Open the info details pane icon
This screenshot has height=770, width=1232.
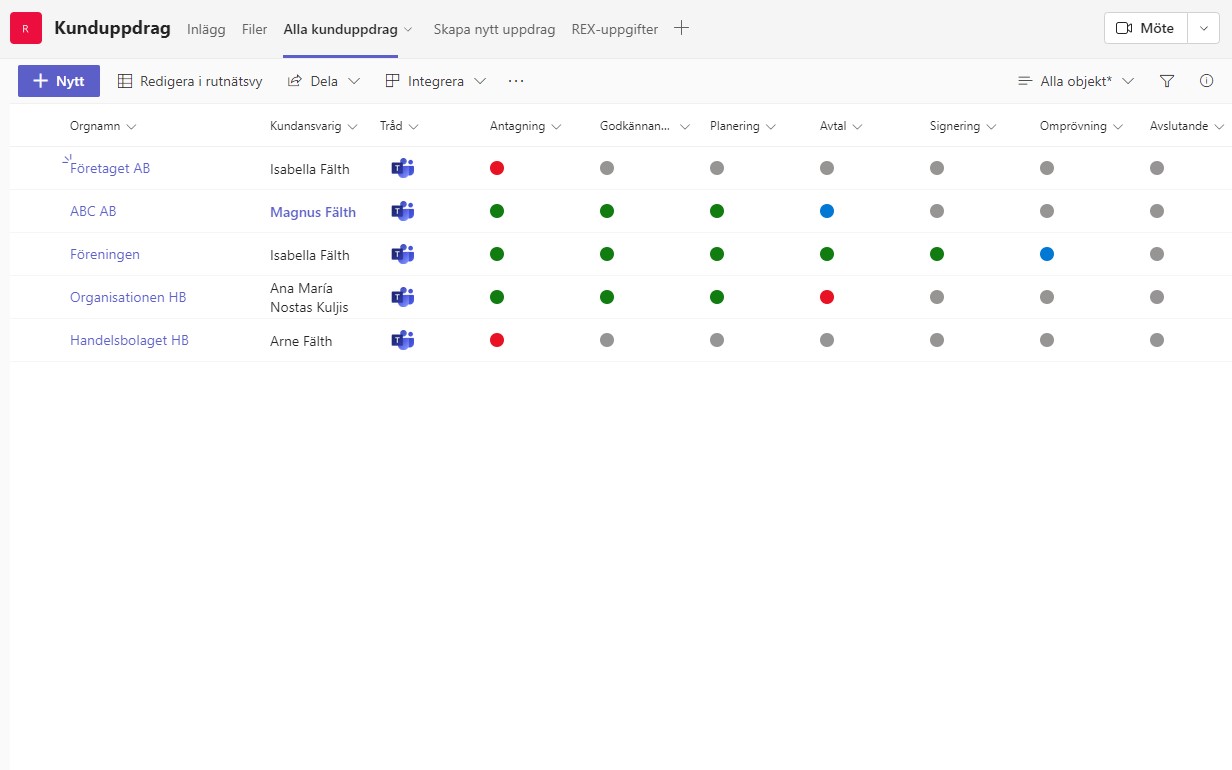(x=1206, y=81)
